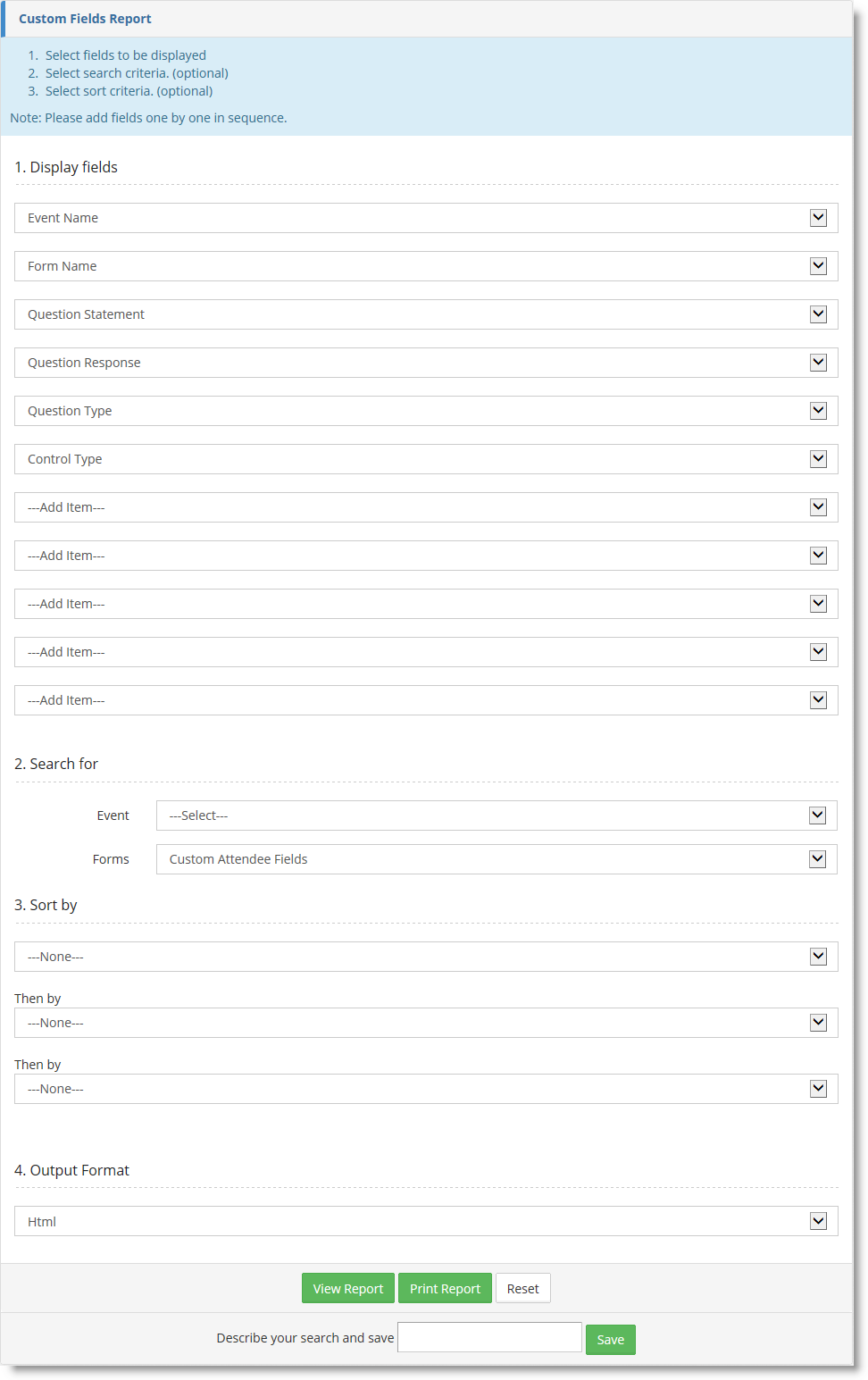868x1380 pixels.
Task: Change the Html output format dropdown
Action: (426, 1221)
